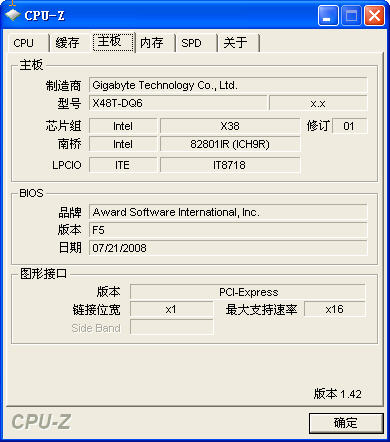The image size is (390, 442).
Task: Click the 制造商 label
Action: [x=63, y=86]
